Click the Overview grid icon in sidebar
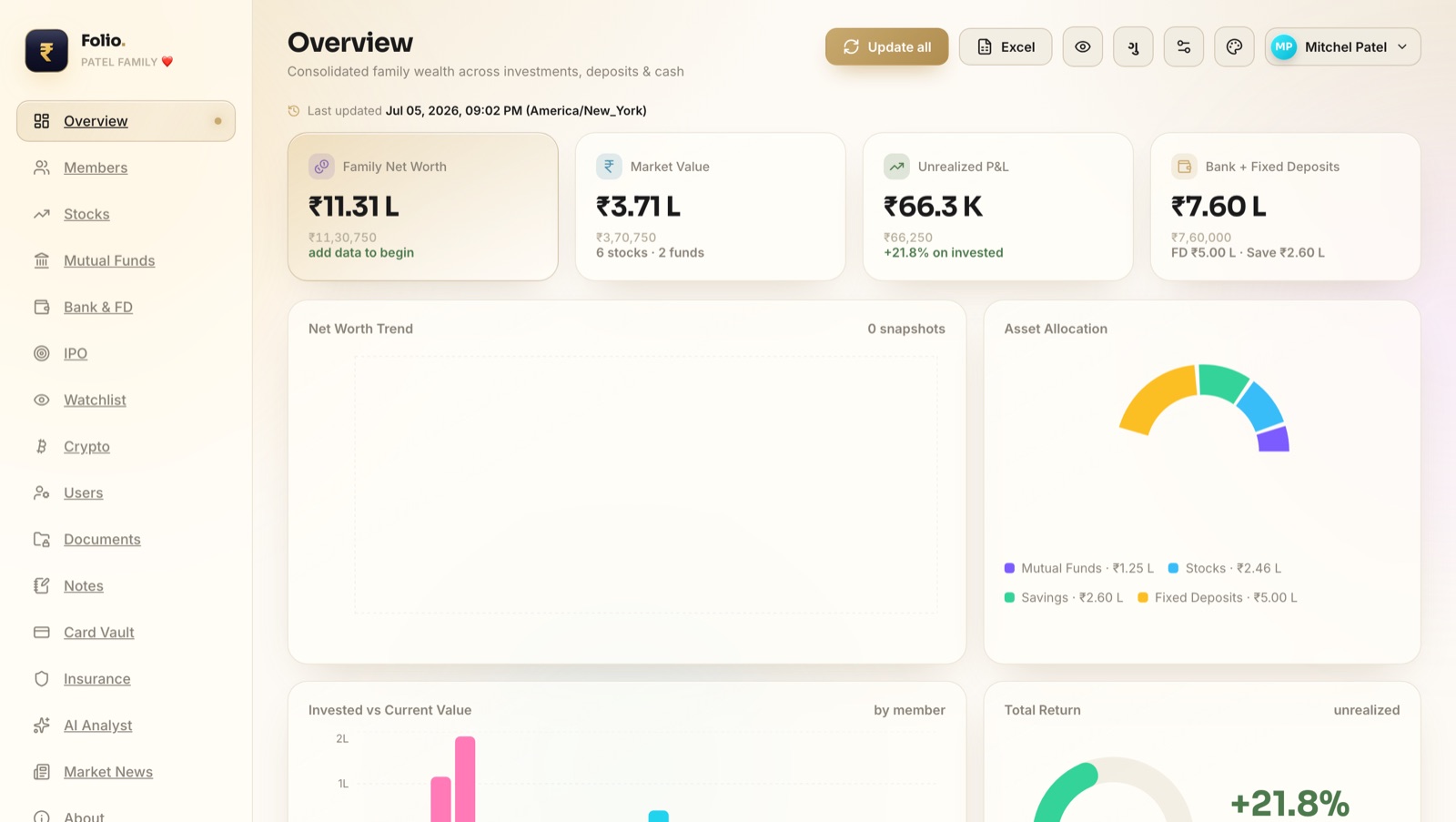This screenshot has height=822, width=1456. pos(42,121)
